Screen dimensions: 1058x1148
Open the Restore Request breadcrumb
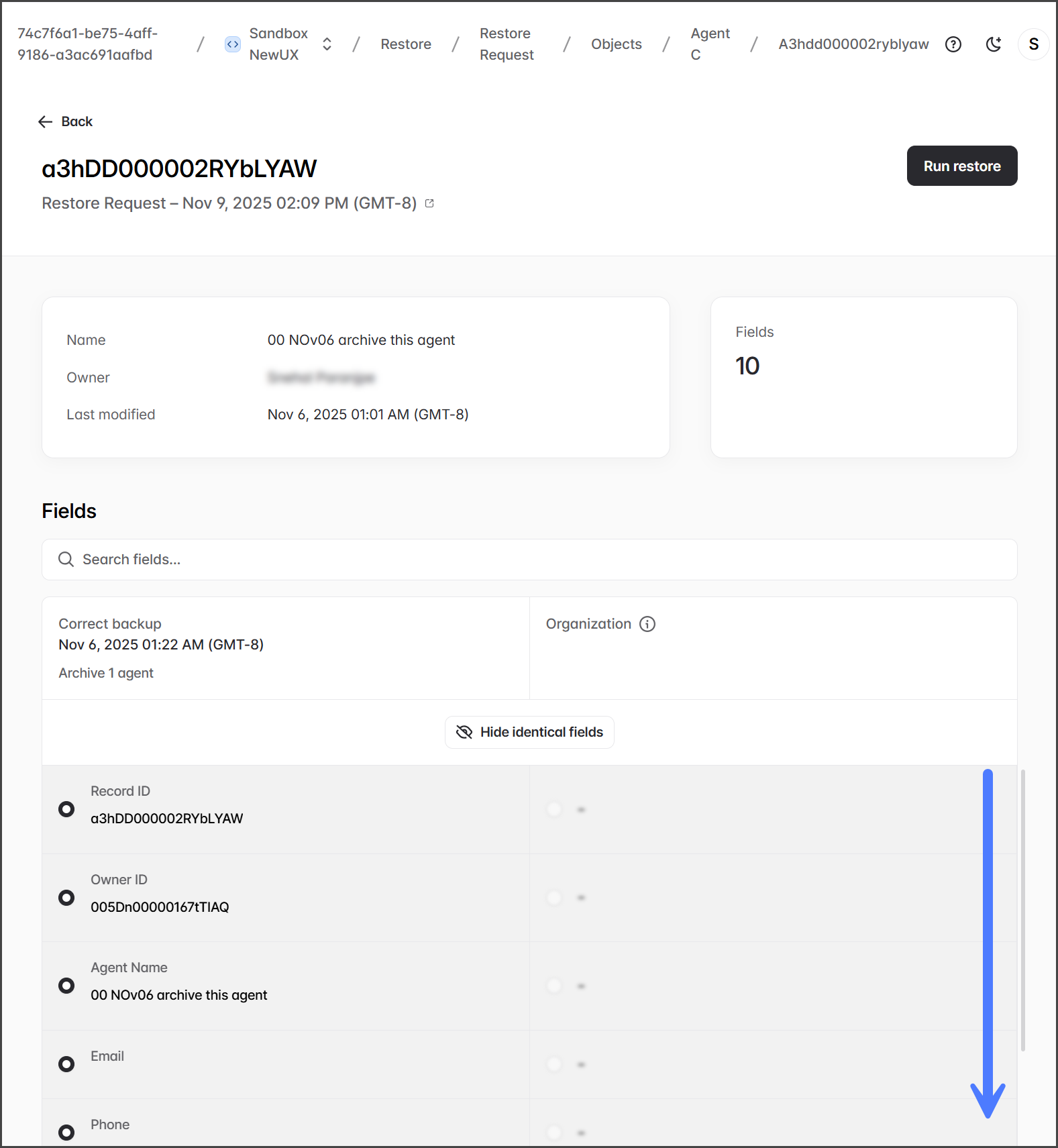point(507,44)
